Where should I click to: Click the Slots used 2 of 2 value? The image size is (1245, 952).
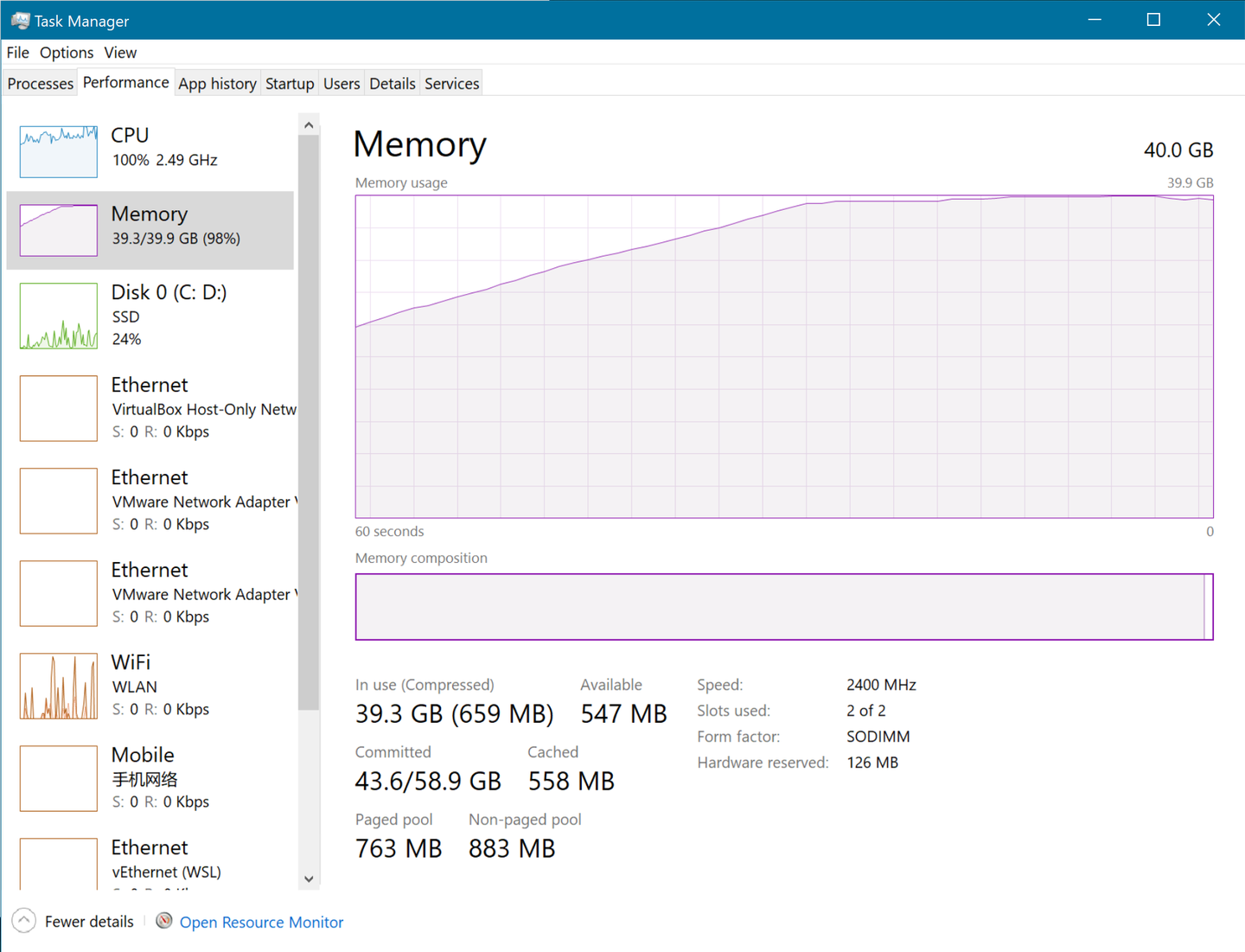(865, 711)
